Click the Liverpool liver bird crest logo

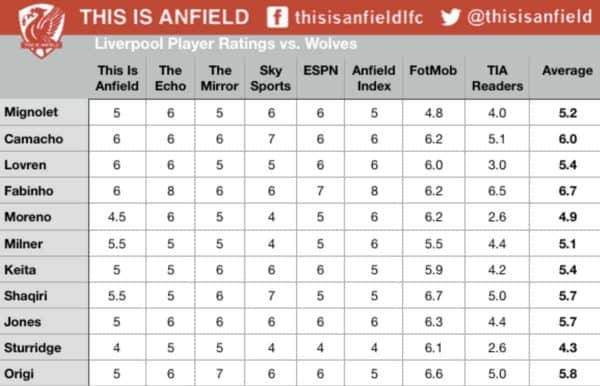tap(42, 31)
